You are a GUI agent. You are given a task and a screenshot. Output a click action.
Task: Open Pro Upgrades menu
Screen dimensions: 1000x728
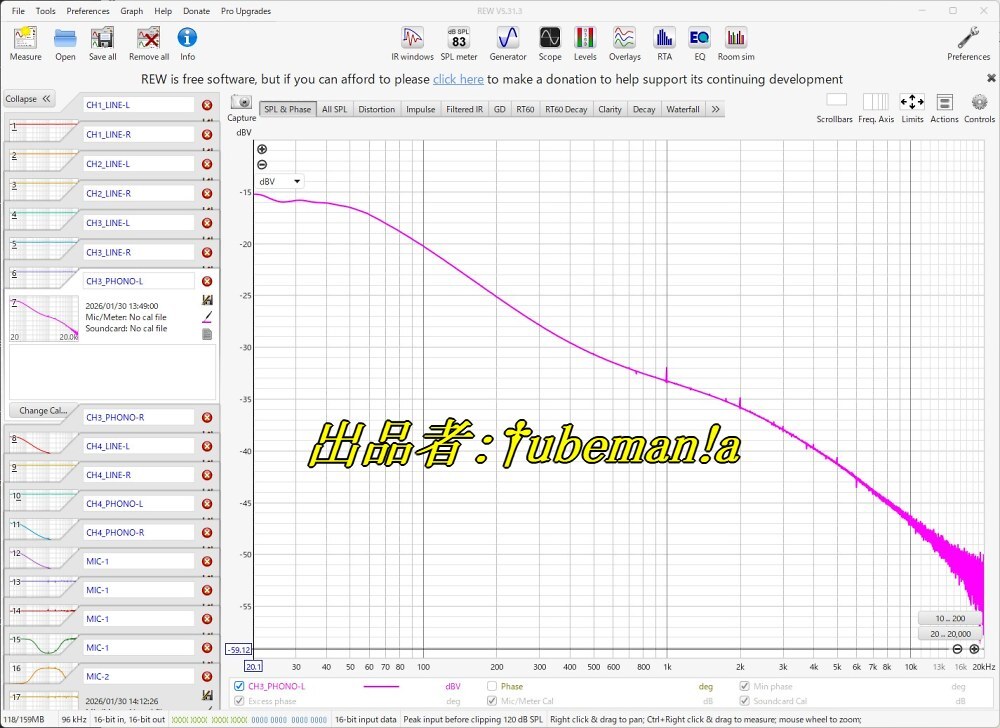point(246,11)
